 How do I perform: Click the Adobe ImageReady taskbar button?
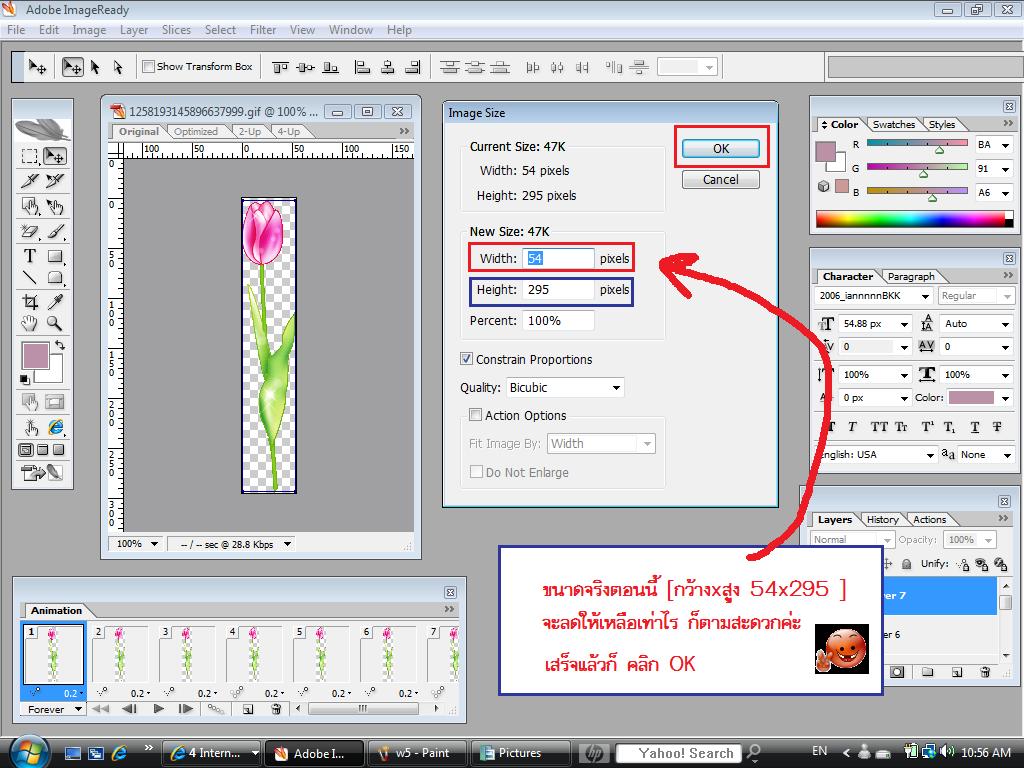tap(314, 753)
